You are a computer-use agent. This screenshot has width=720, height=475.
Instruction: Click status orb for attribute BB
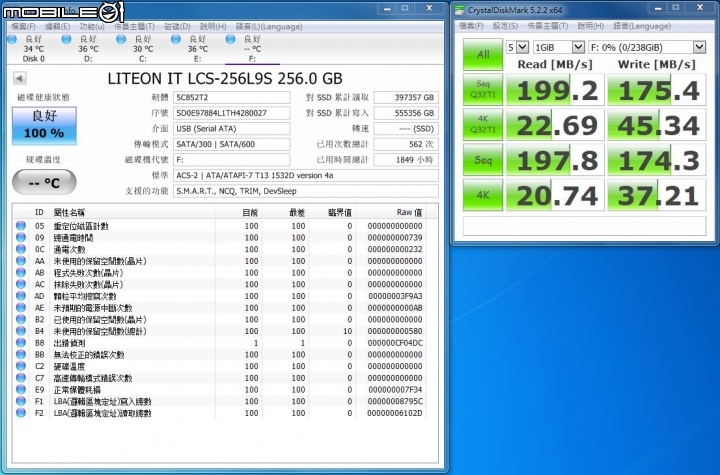[x=21, y=354]
